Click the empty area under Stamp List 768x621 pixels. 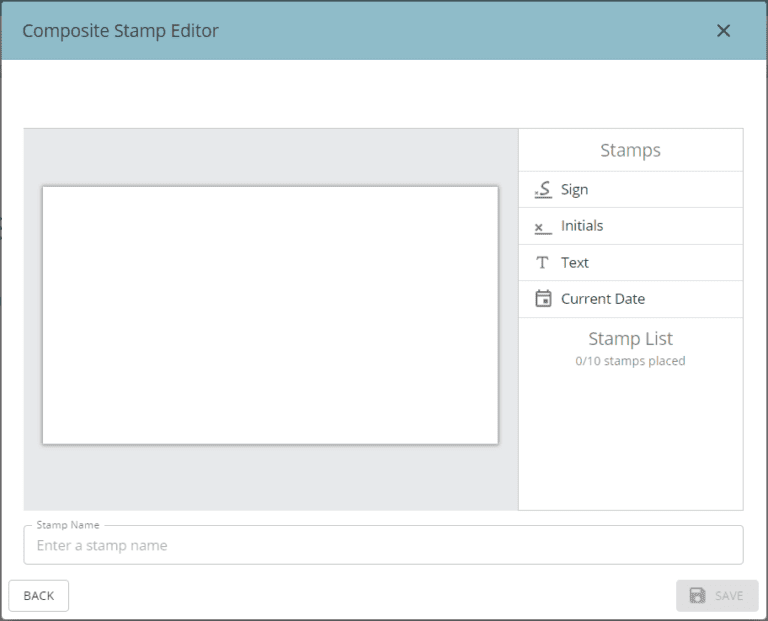(630, 440)
